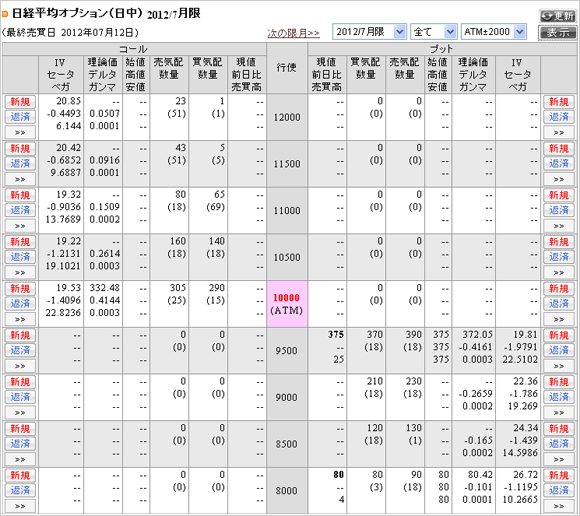Screen dimensions: 580x516
Task: Click call-side 新規 for strike 11500
Action: coord(20,148)
